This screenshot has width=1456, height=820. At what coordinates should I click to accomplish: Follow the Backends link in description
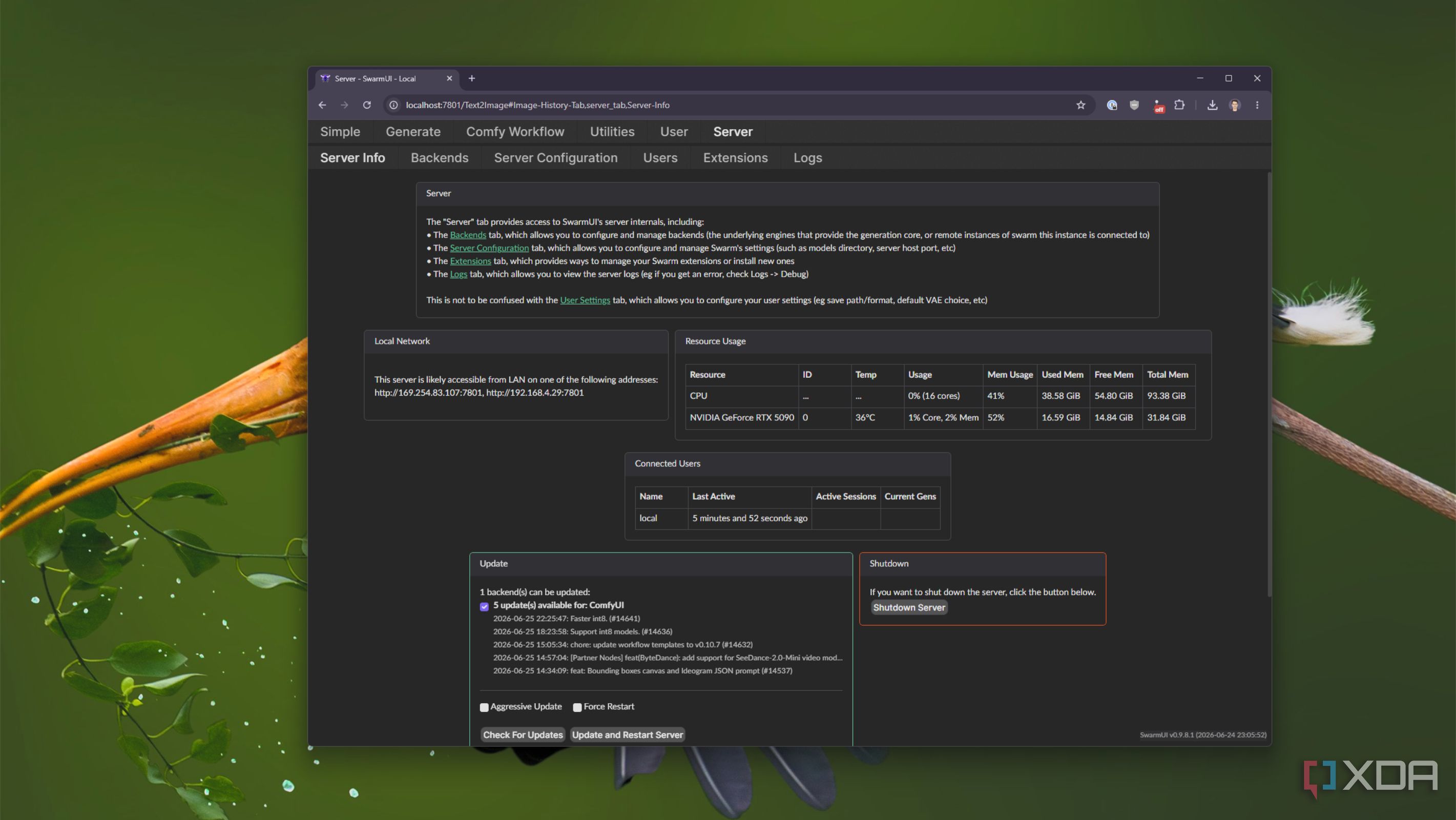pos(468,235)
